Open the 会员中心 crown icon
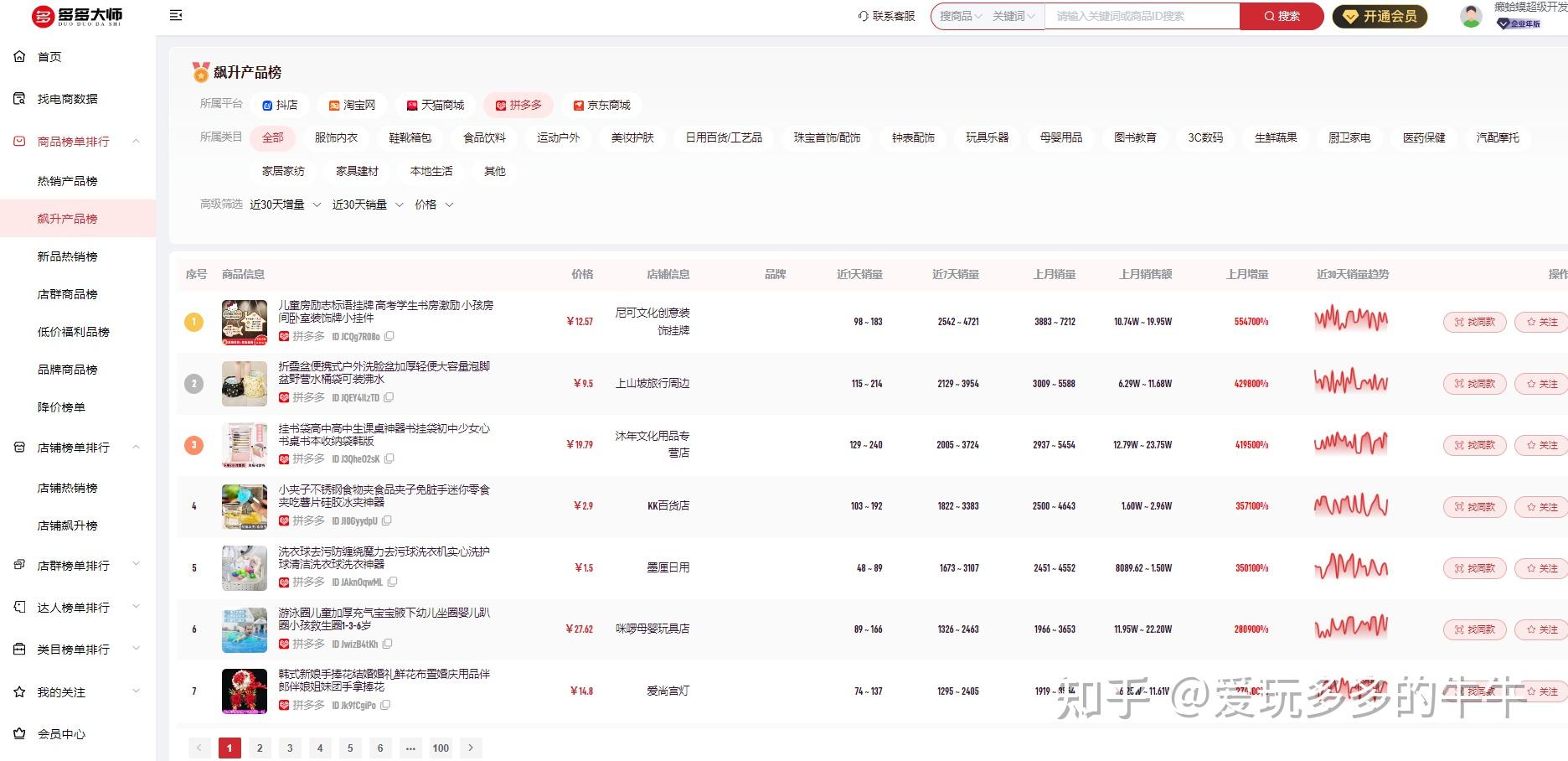The image size is (1568, 761). tap(19, 734)
